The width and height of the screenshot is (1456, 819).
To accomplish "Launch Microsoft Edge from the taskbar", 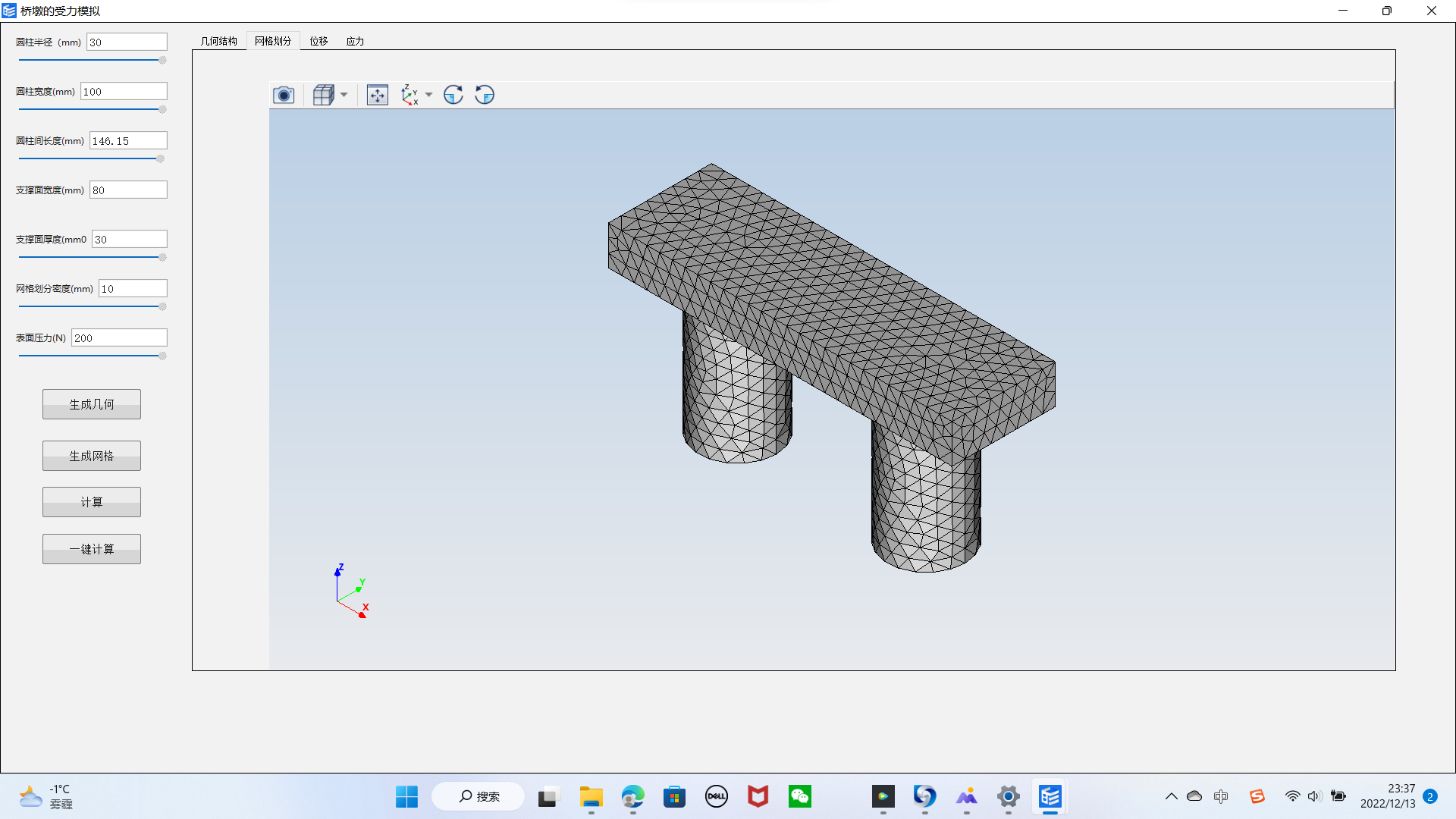I will tap(632, 796).
